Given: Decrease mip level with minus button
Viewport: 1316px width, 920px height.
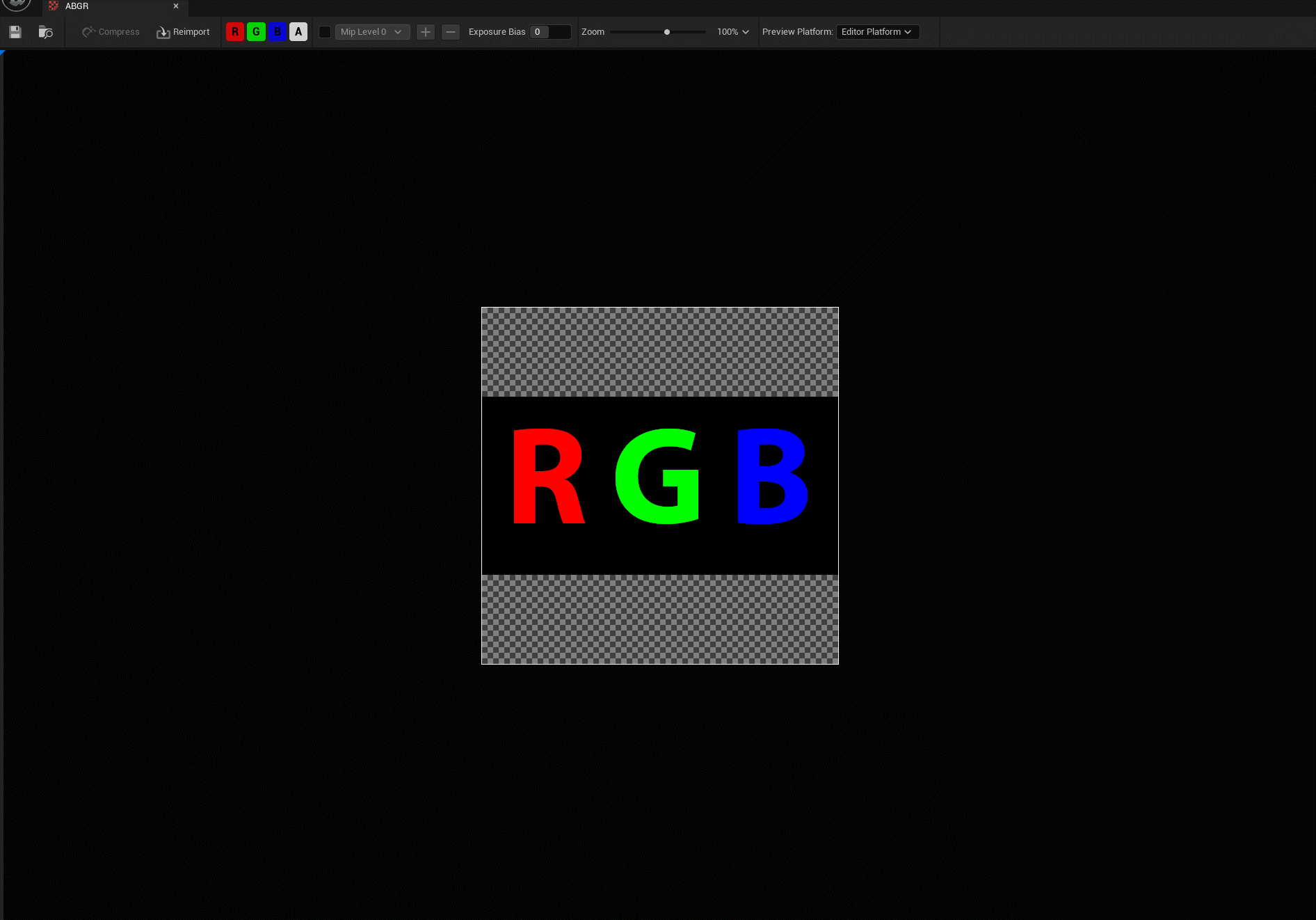Looking at the screenshot, I should 451,32.
